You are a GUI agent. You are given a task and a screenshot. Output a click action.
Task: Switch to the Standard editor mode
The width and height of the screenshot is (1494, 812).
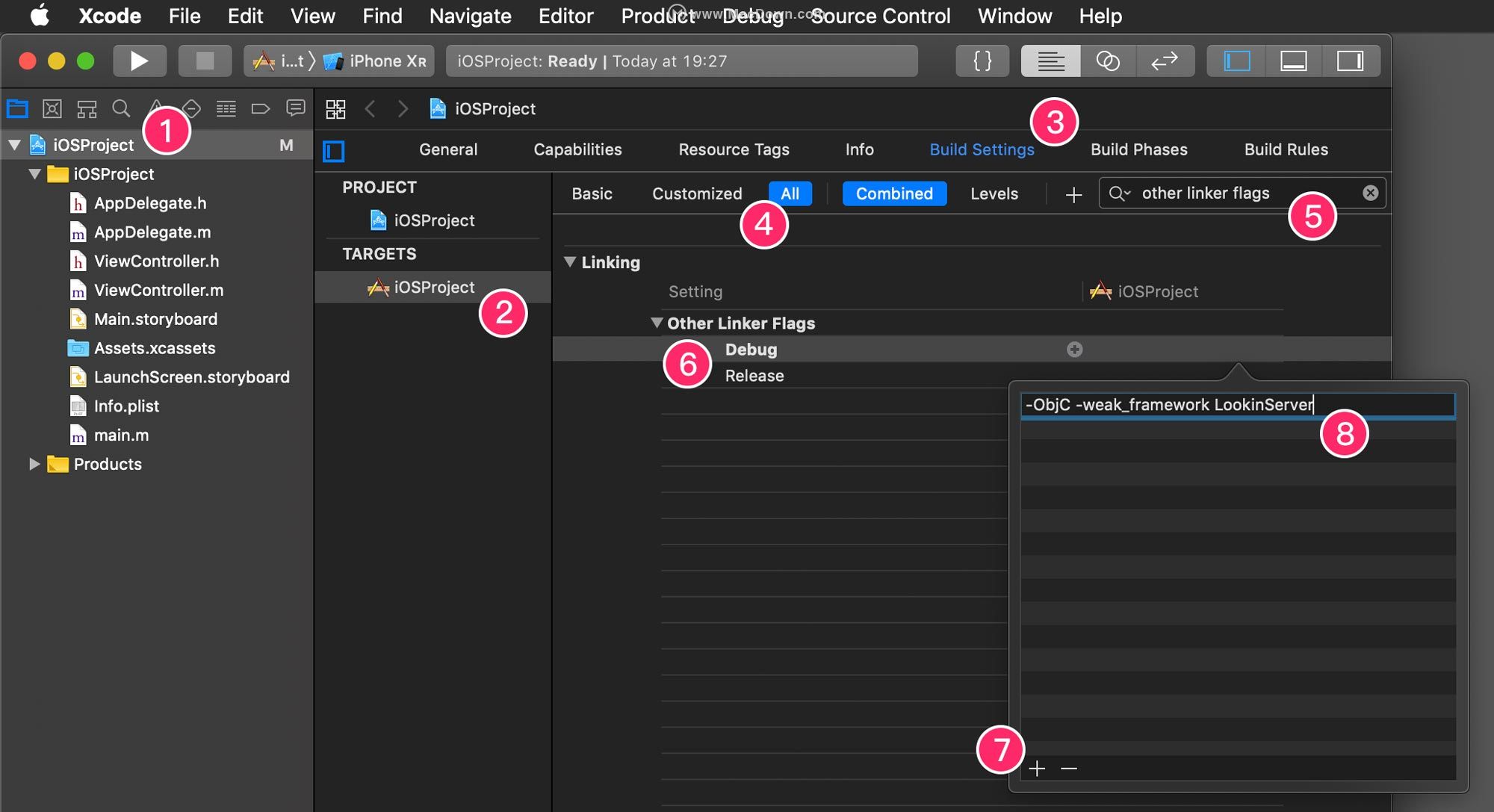[x=1050, y=61]
